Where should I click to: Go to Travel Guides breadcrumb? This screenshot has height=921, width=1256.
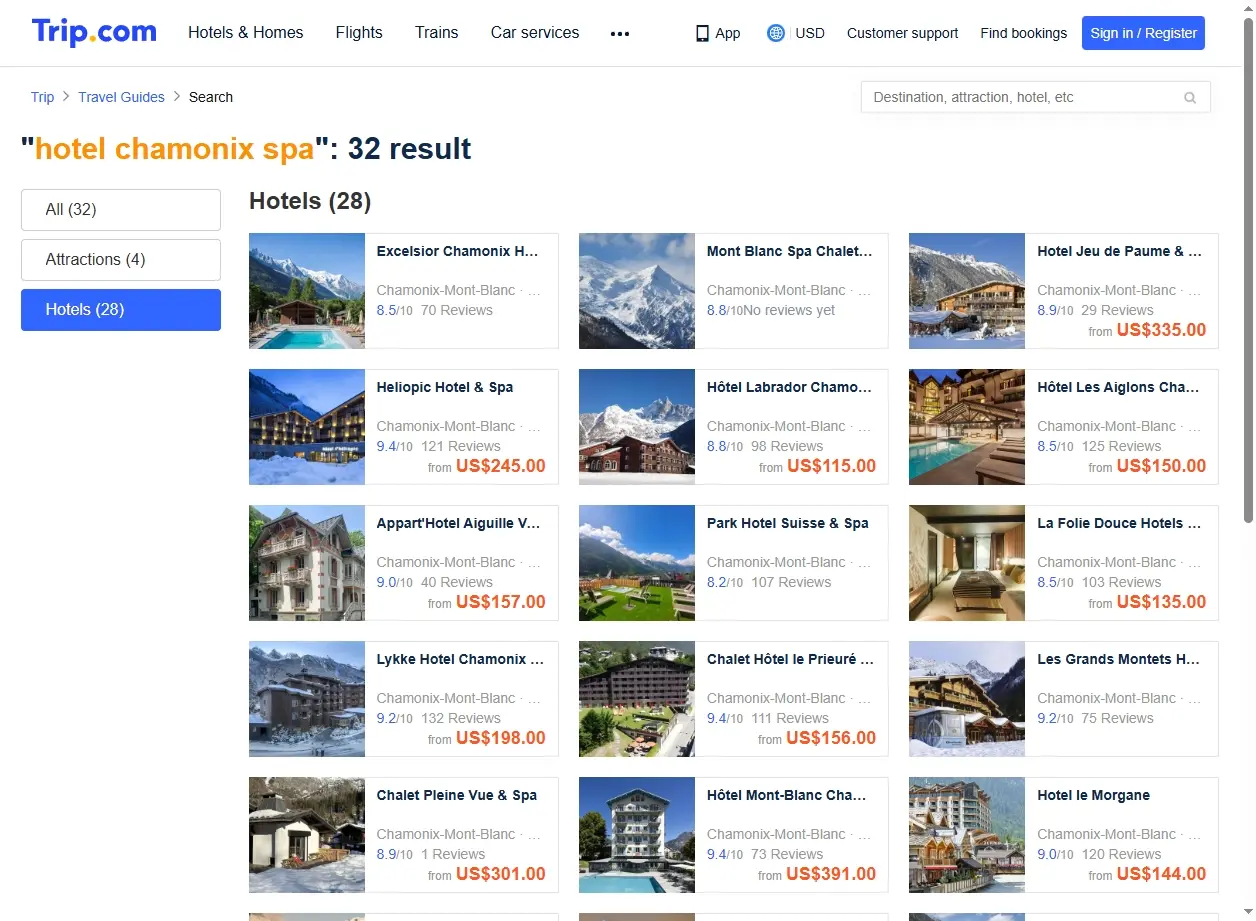pos(121,97)
